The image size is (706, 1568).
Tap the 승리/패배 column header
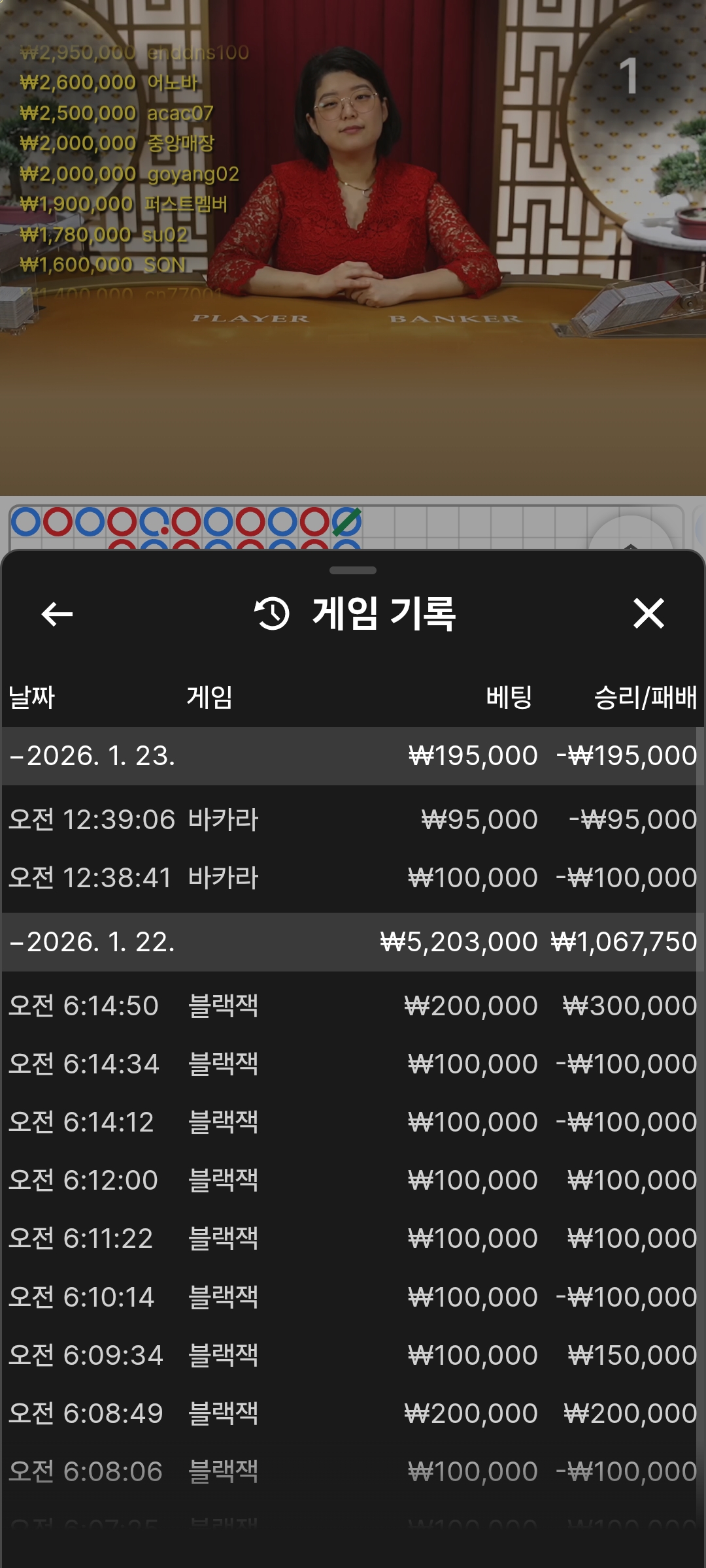(645, 697)
